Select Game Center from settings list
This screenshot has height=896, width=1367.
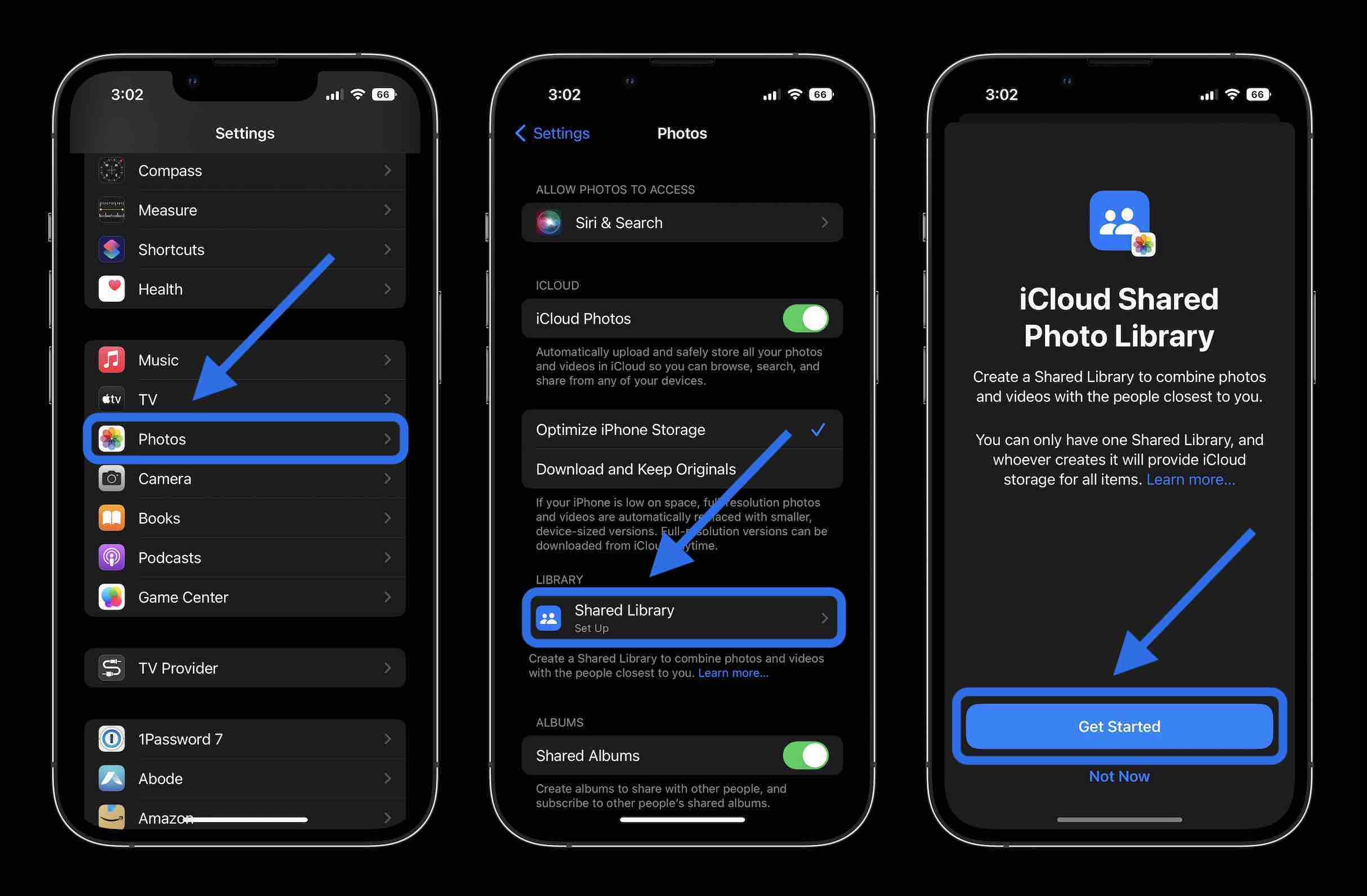click(x=244, y=597)
